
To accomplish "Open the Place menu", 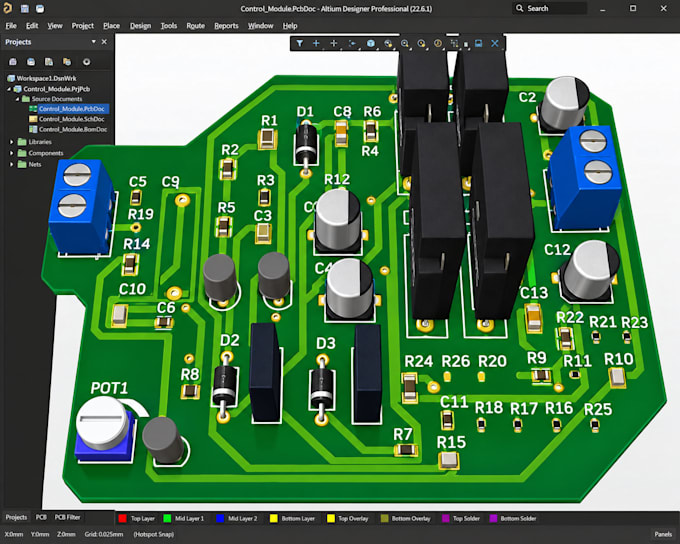I will tap(111, 26).
